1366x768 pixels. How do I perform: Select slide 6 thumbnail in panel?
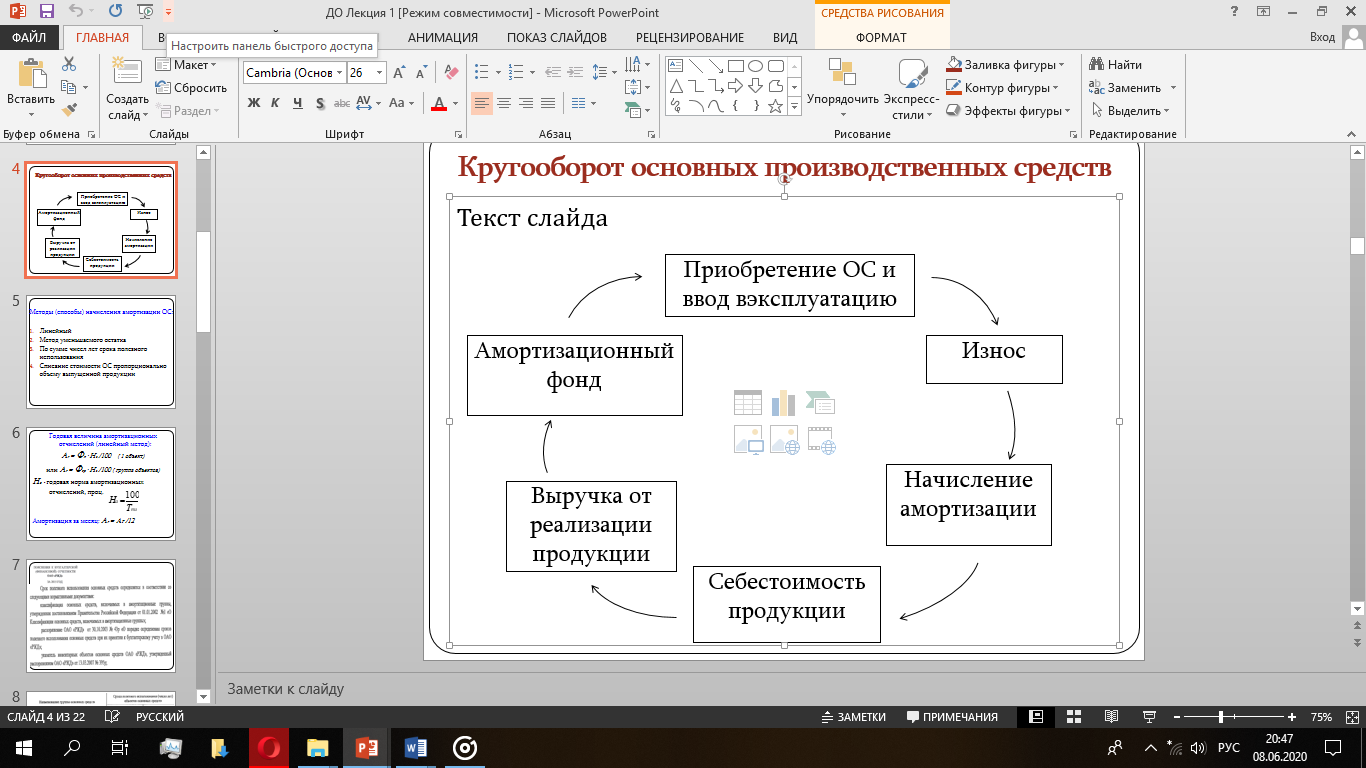pyautogui.click(x=101, y=481)
